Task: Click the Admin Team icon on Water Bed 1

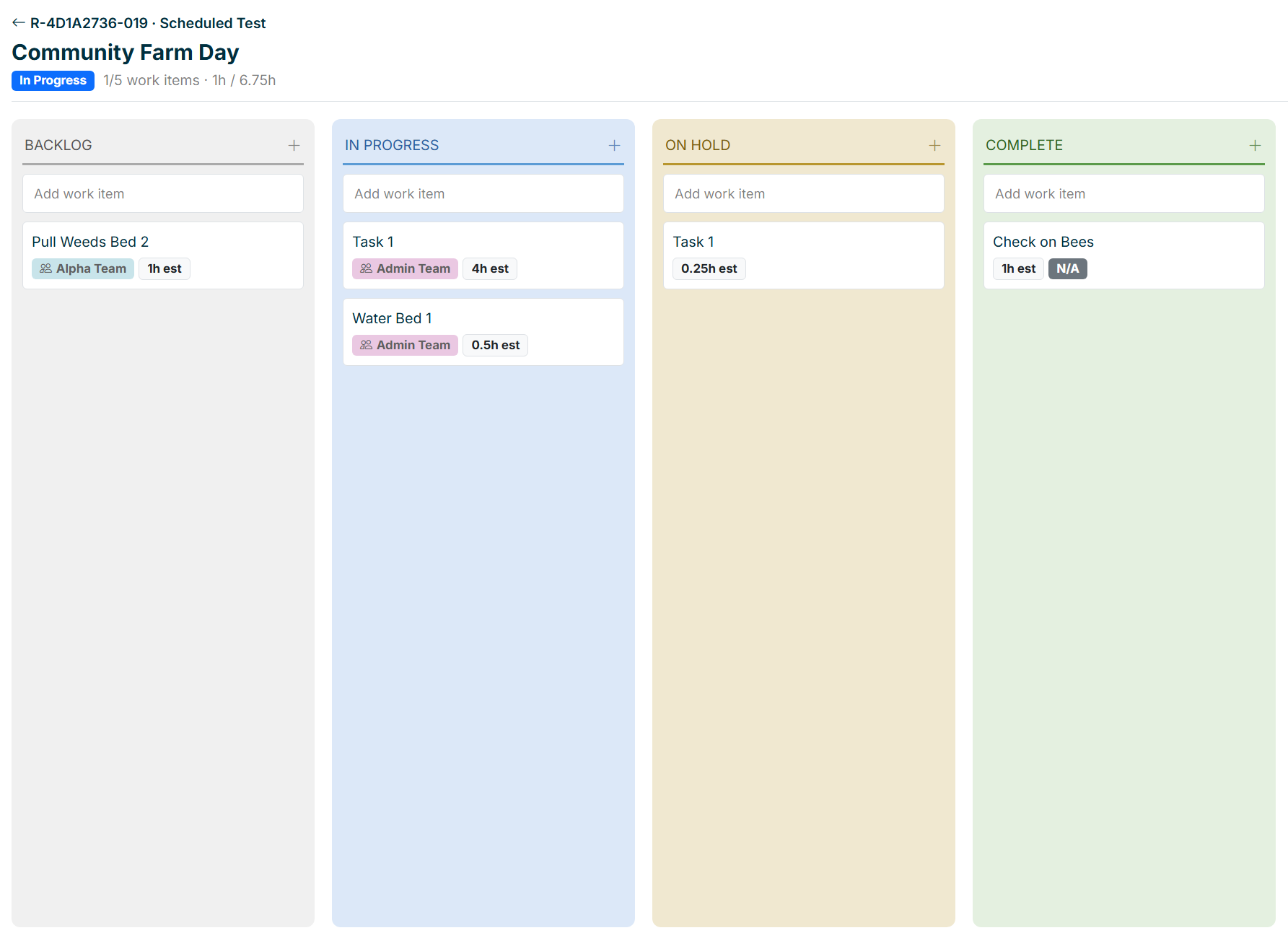Action: point(366,345)
